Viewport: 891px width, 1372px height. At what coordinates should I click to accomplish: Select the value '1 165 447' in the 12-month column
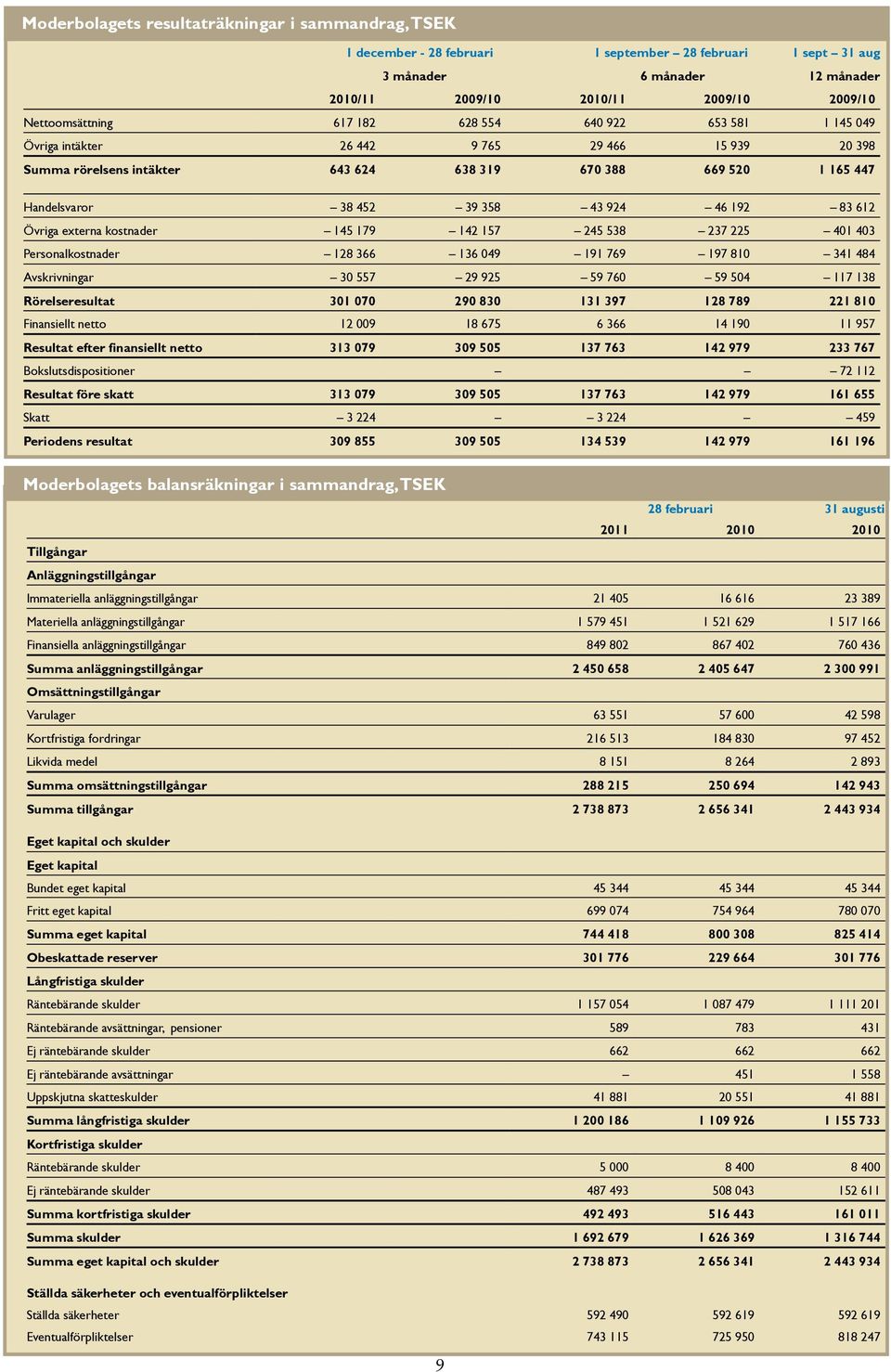[846, 170]
